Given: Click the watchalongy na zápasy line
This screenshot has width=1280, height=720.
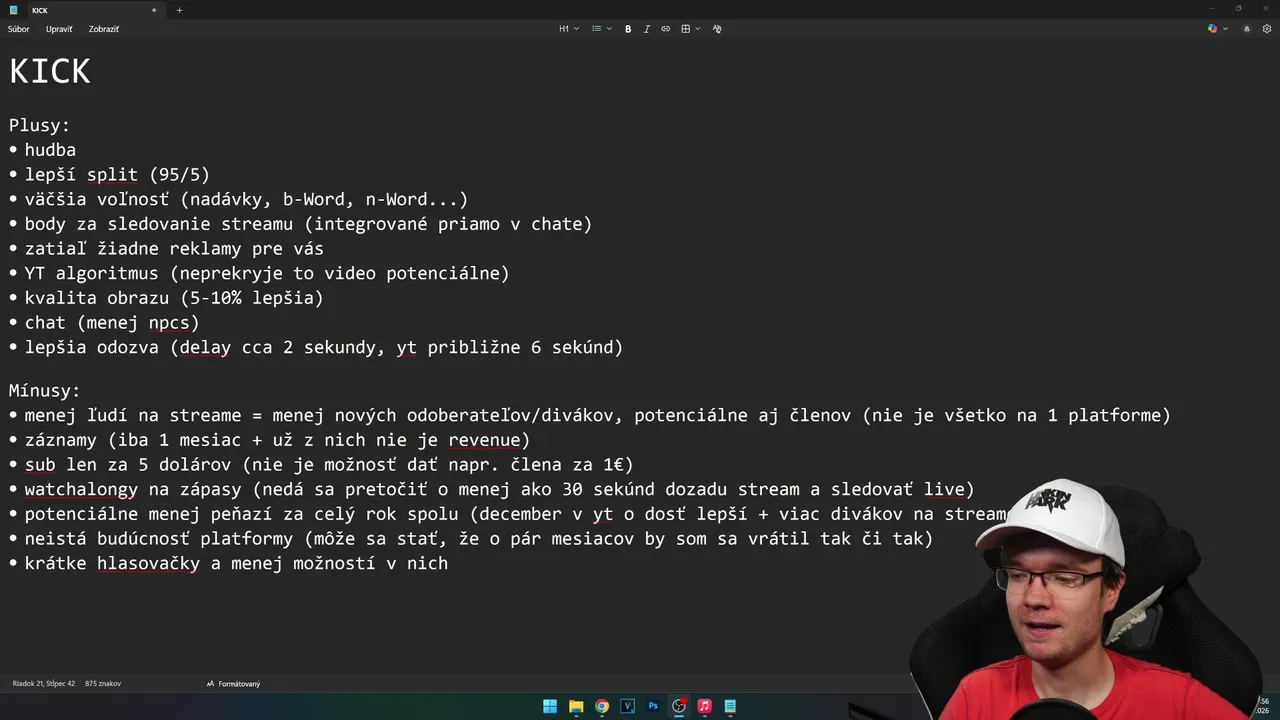Looking at the screenshot, I should (499, 489).
